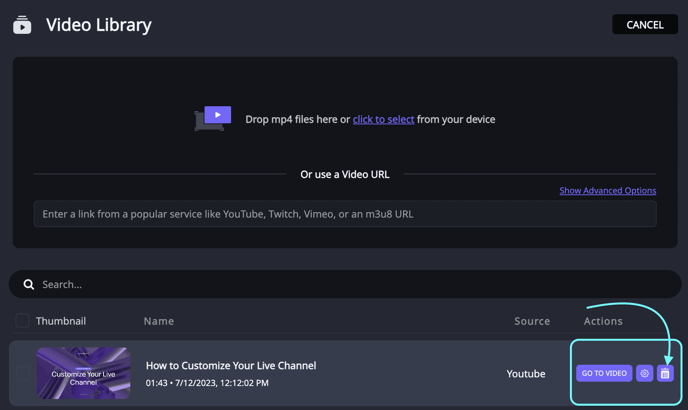Open video settings gear icon
This screenshot has height=410, width=688.
pos(644,374)
